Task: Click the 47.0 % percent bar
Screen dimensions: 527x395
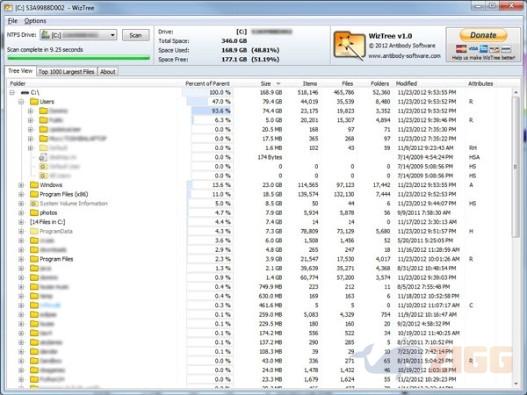Action: point(209,102)
